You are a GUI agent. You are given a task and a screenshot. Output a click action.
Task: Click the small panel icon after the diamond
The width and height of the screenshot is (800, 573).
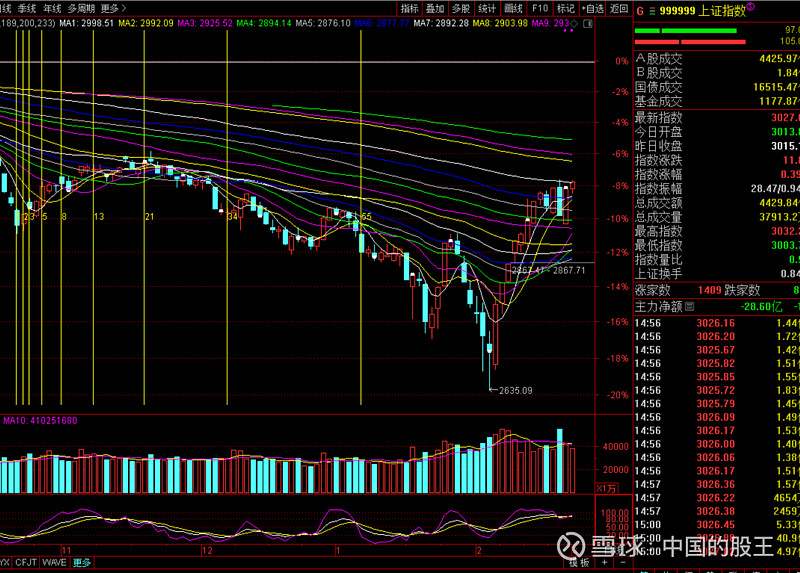(588, 23)
